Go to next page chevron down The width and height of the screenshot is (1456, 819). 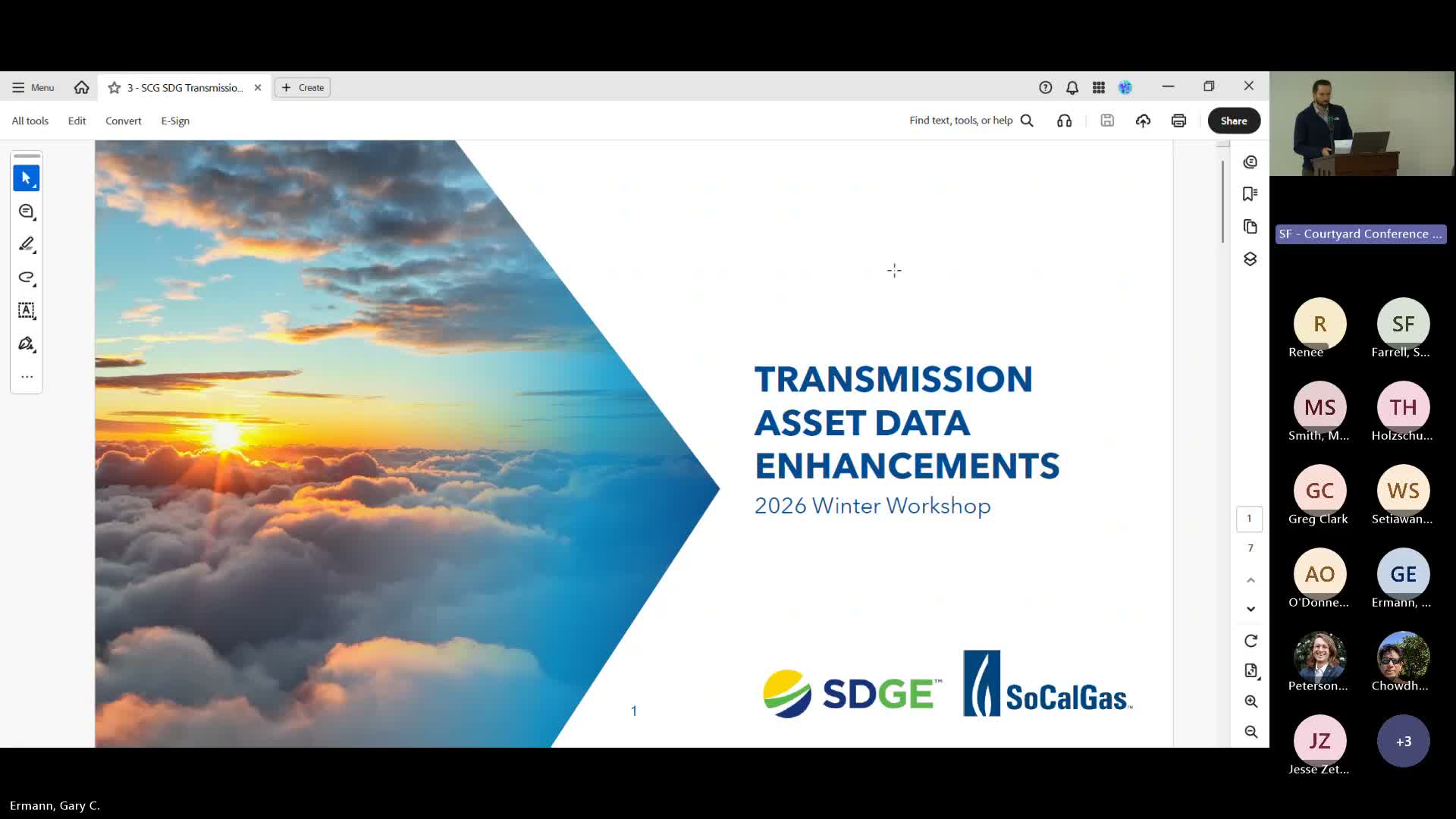(x=1250, y=609)
